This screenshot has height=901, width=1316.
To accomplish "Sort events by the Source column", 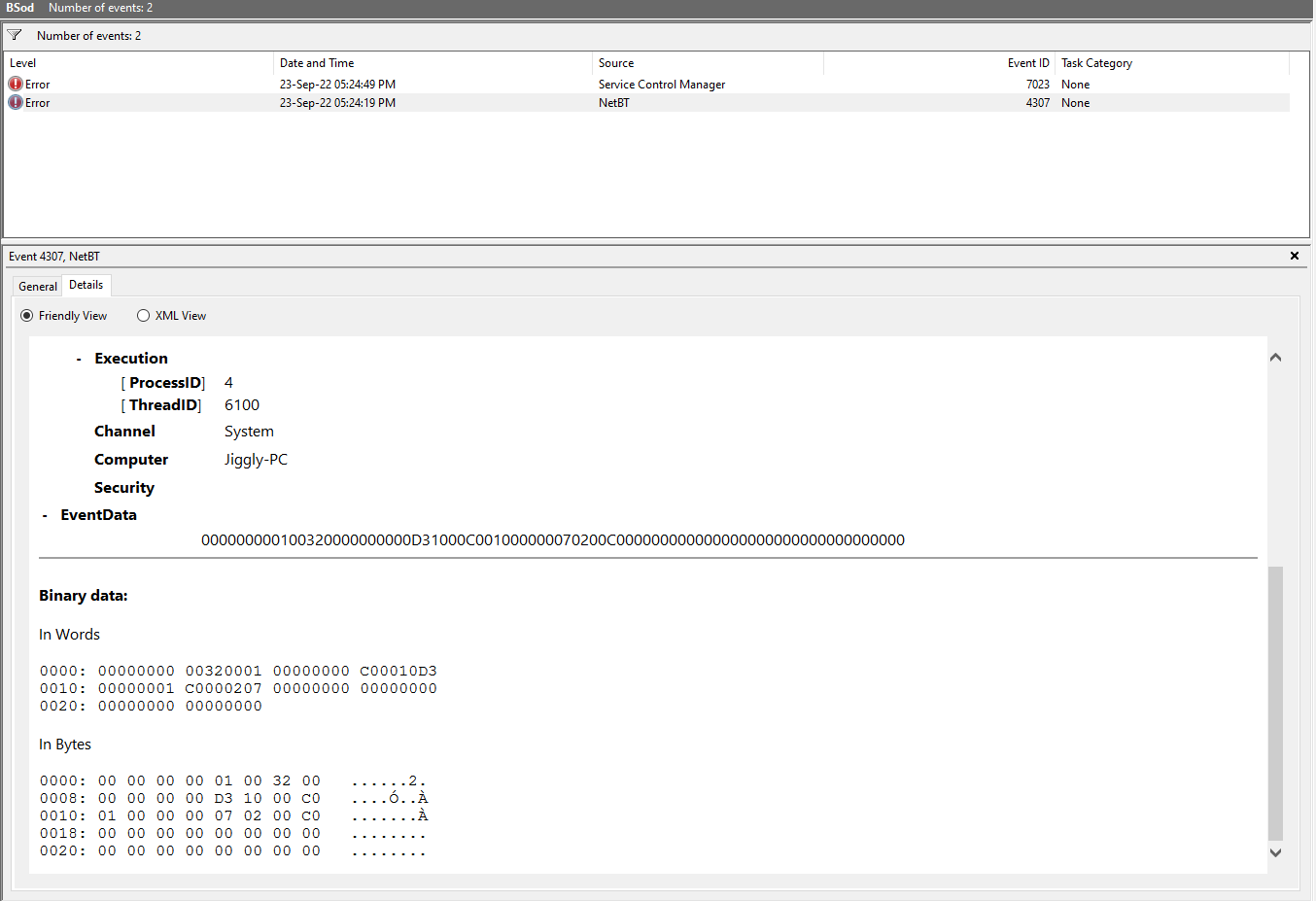I will tap(709, 63).
